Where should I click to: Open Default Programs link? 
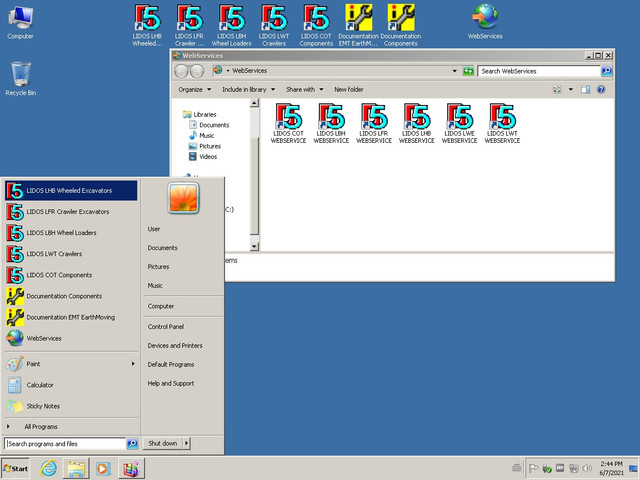[171, 364]
